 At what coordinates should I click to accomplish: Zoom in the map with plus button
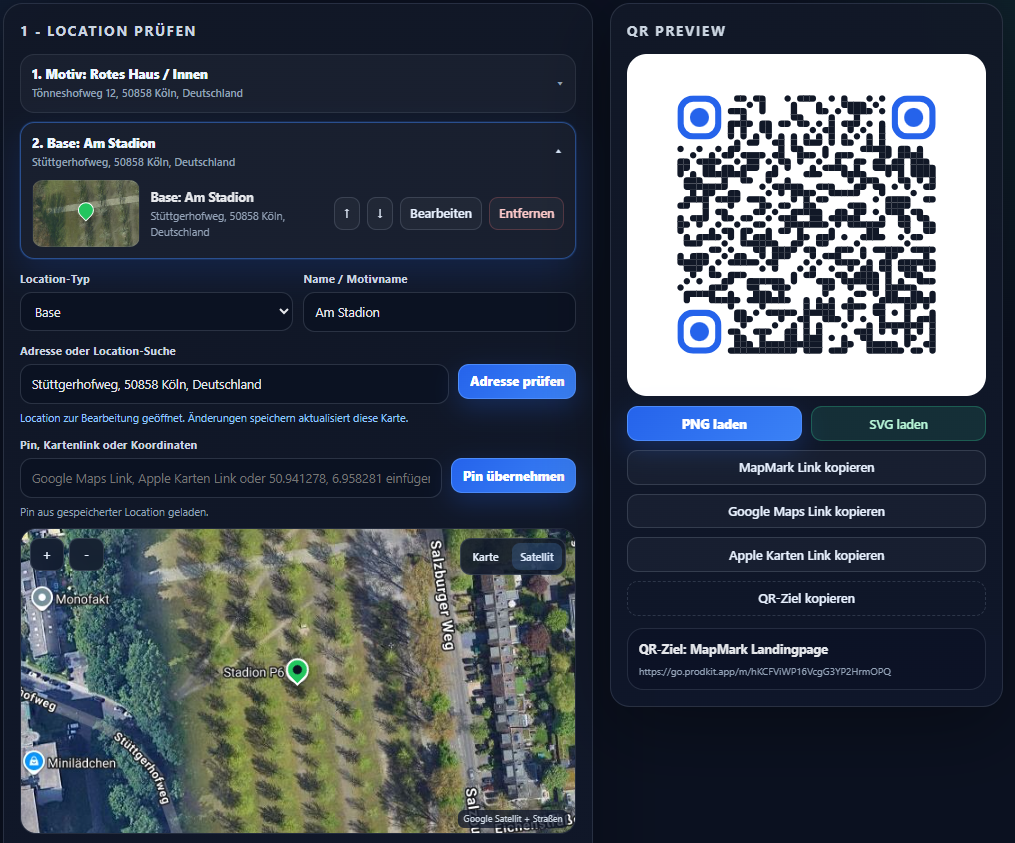point(47,555)
